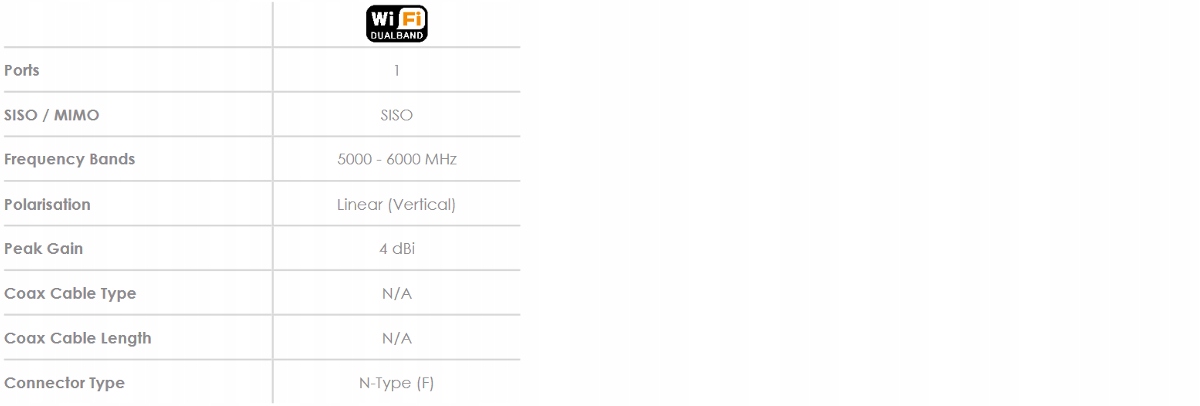This screenshot has height=406, width=1200.
Task: Click the orange "Fi" block in the logo
Action: click(x=411, y=19)
